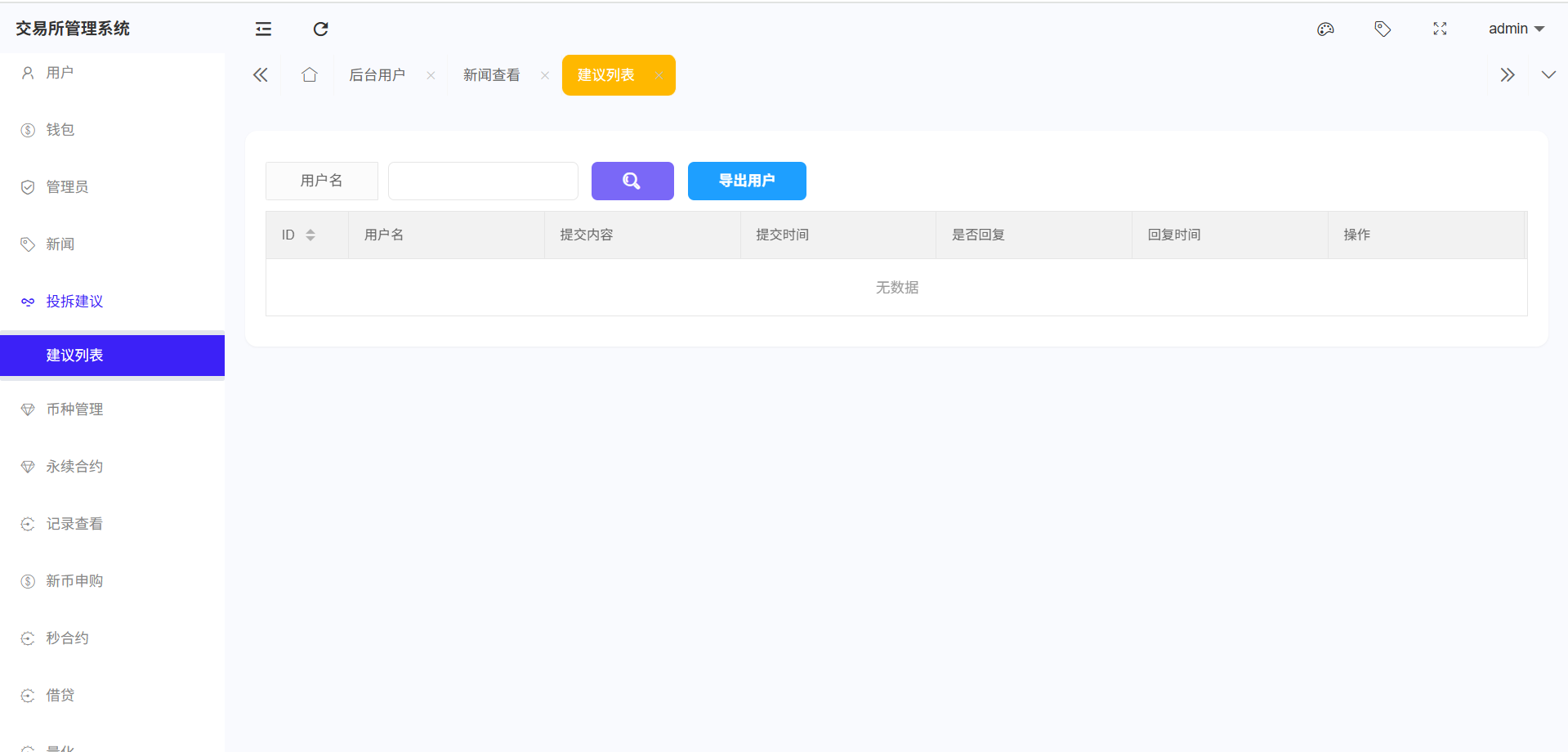Close the 建议列表 tab
Screen dimensions: 1568x752
(x=659, y=75)
